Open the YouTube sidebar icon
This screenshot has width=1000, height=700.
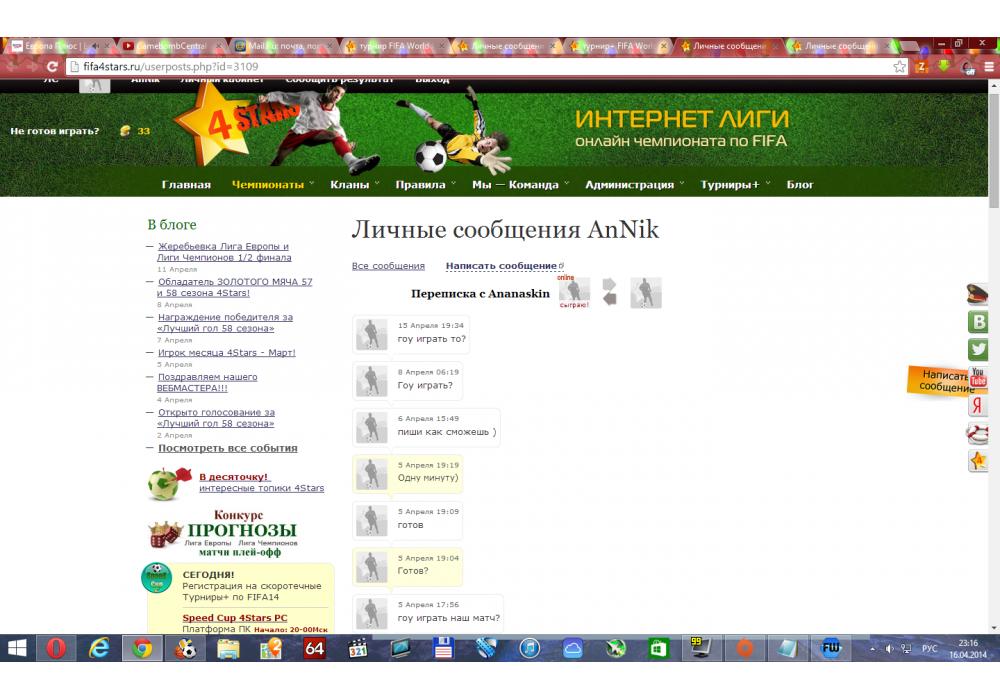(x=977, y=377)
